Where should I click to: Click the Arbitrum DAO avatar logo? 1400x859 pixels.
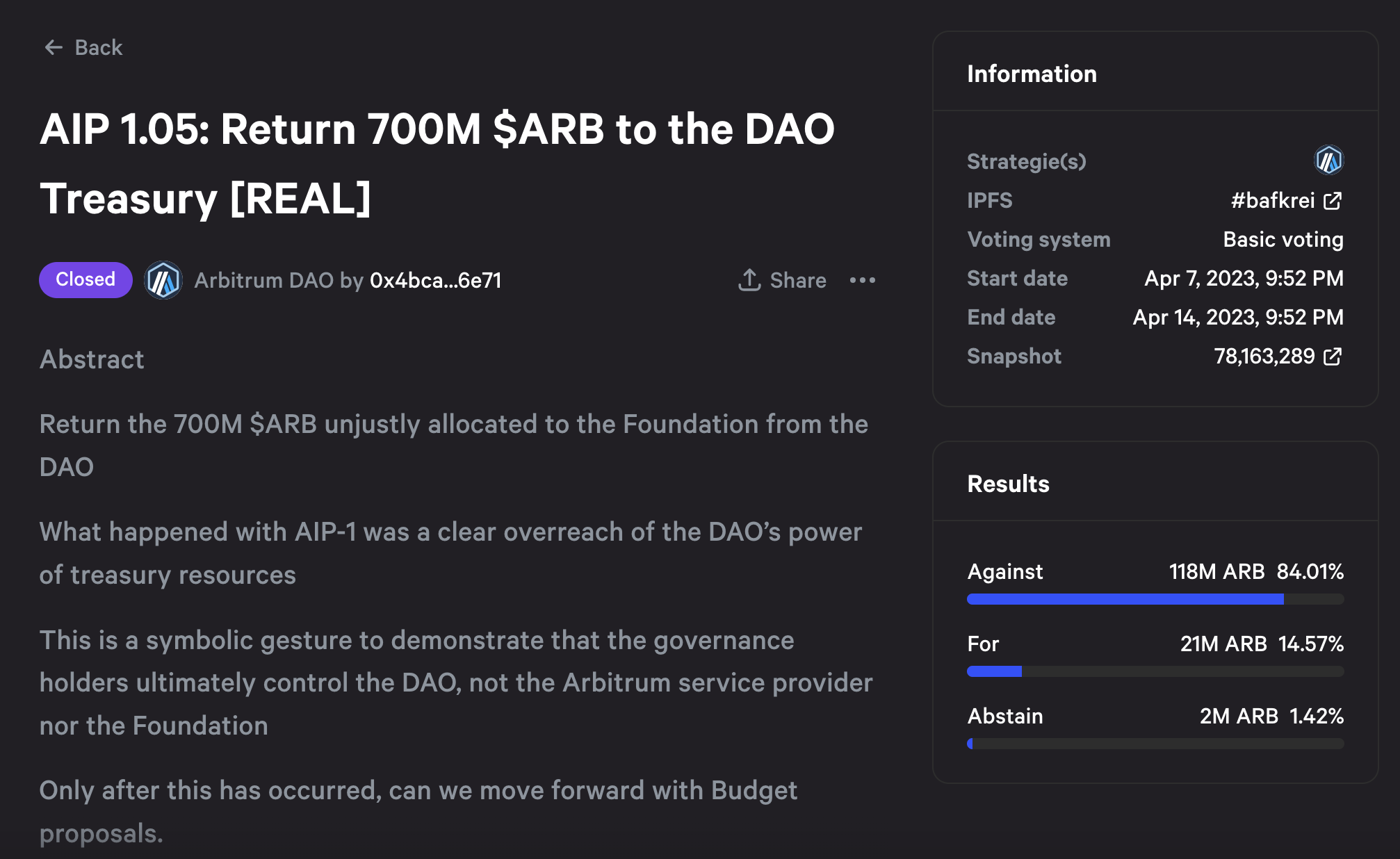click(163, 280)
